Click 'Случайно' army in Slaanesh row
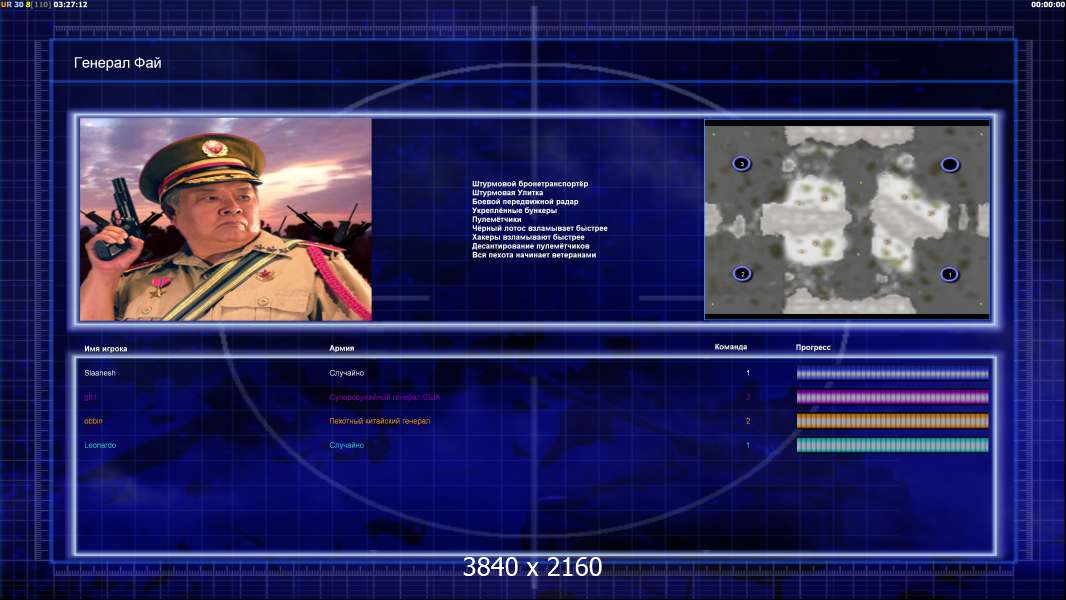 (347, 373)
